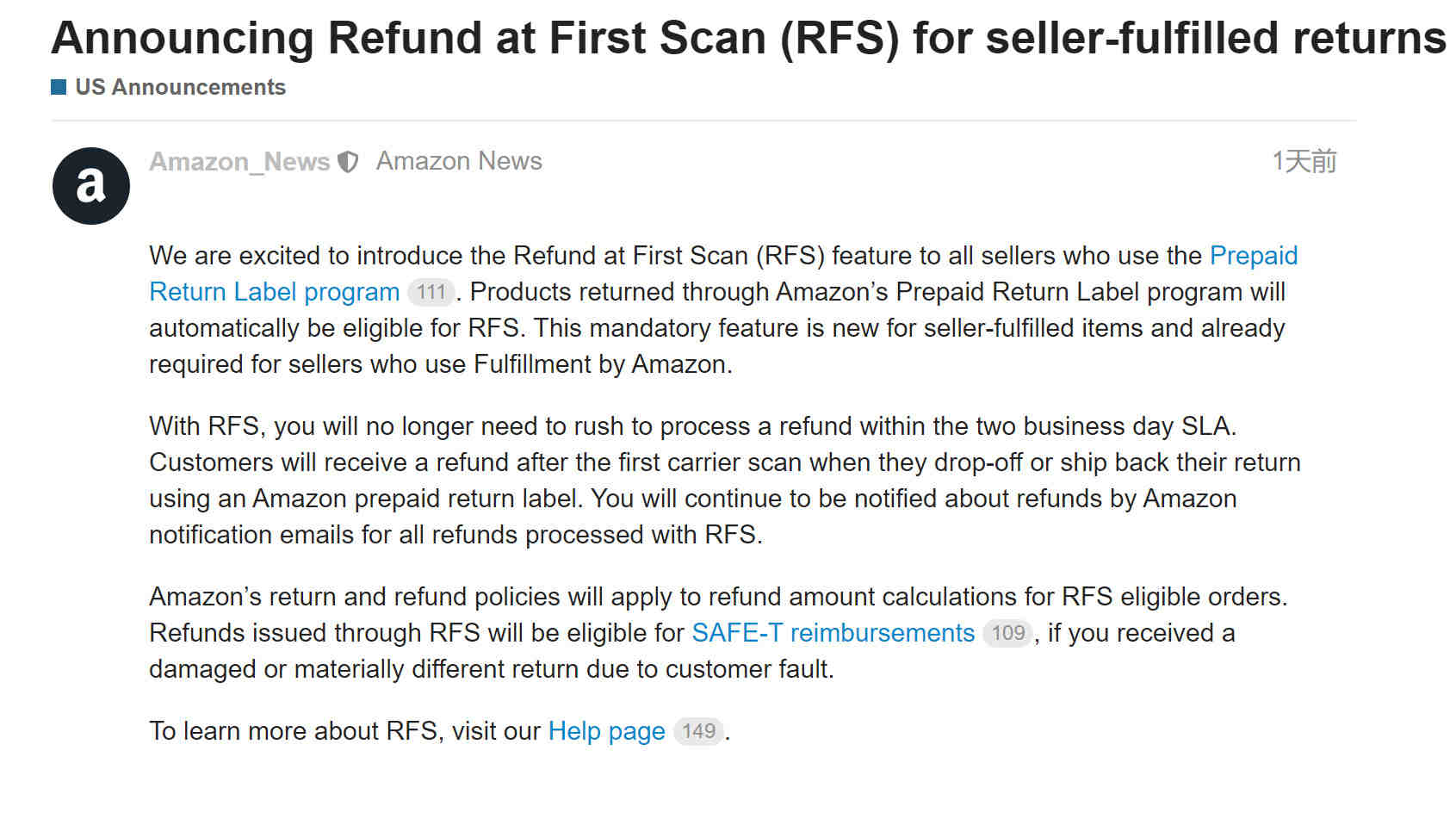Image resolution: width=1456 pixels, height=819 pixels.
Task: Open the SAFE-T reimbursements link
Action: [x=833, y=633]
